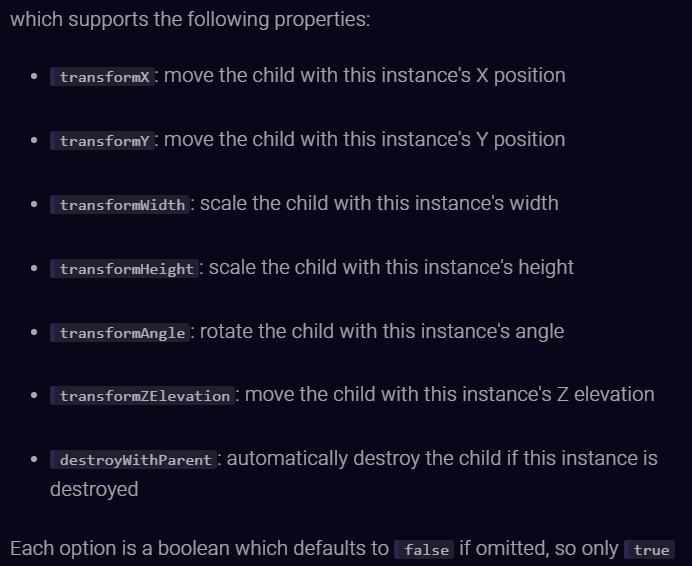Viewport: 692px width, 566px height.
Task: Click the word 'destroyed' on wrapped line
Action: pyautogui.click(x=94, y=490)
